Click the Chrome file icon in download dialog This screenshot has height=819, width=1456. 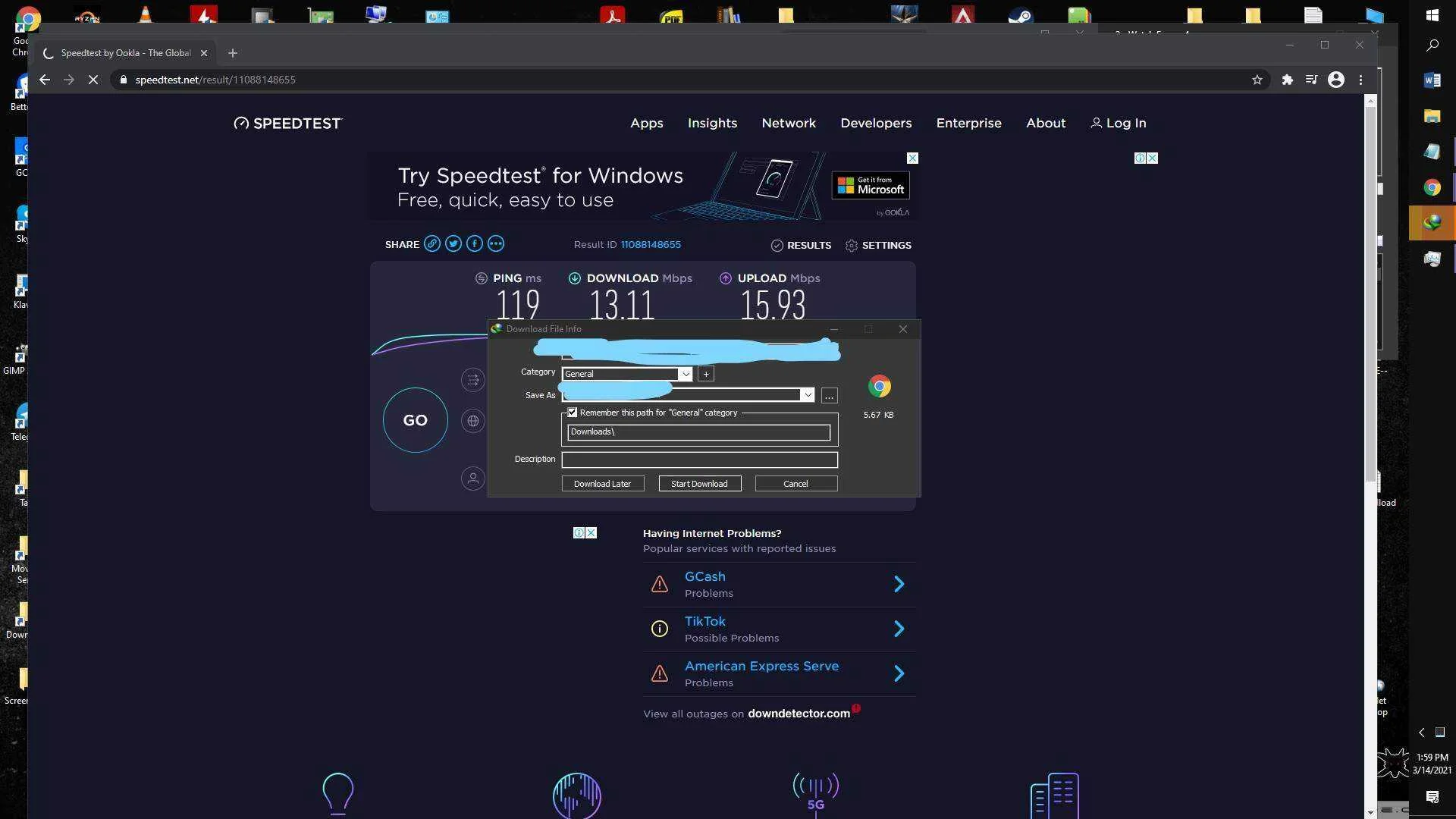[879, 387]
